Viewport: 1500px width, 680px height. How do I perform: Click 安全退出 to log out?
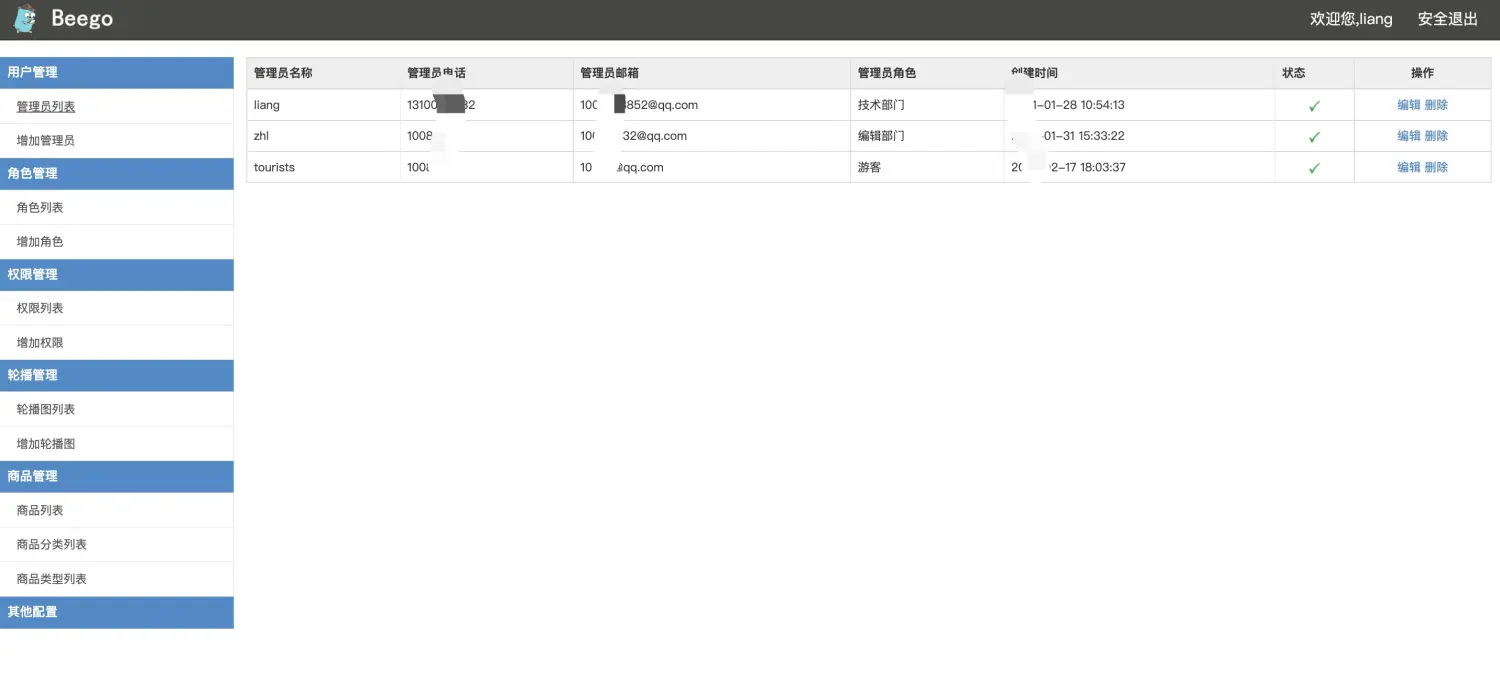1447,19
